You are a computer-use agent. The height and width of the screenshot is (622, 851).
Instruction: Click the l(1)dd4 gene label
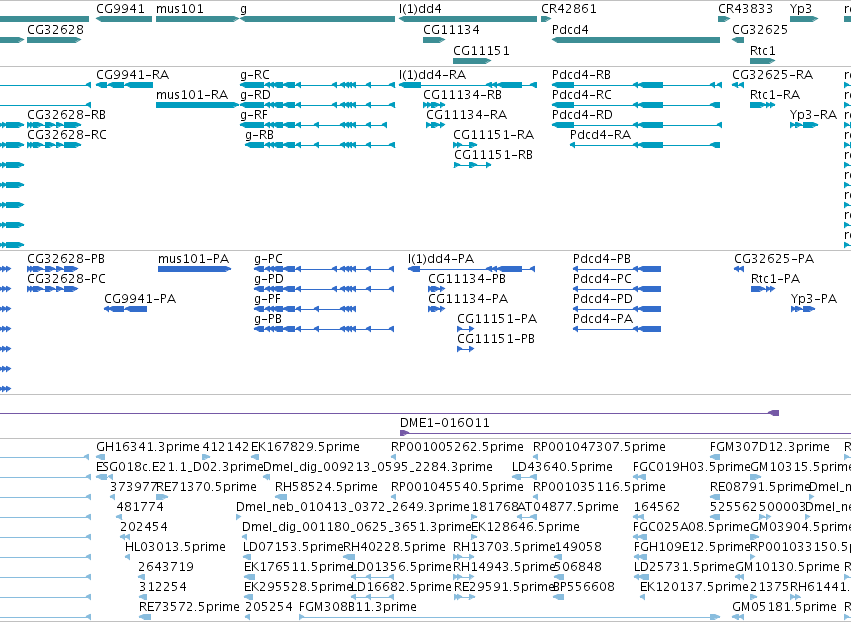coord(420,9)
